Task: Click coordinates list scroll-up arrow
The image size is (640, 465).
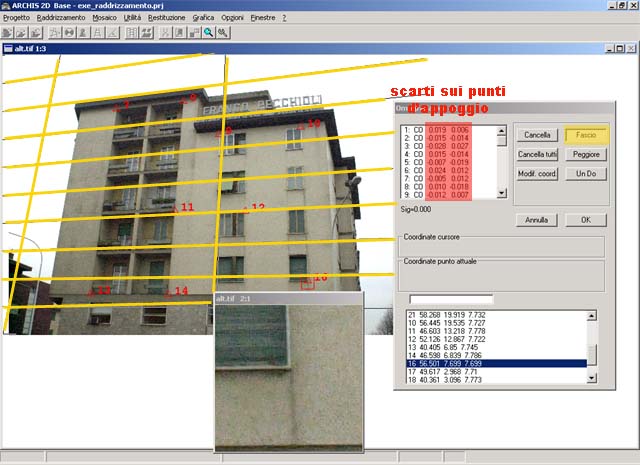Action: (592, 315)
